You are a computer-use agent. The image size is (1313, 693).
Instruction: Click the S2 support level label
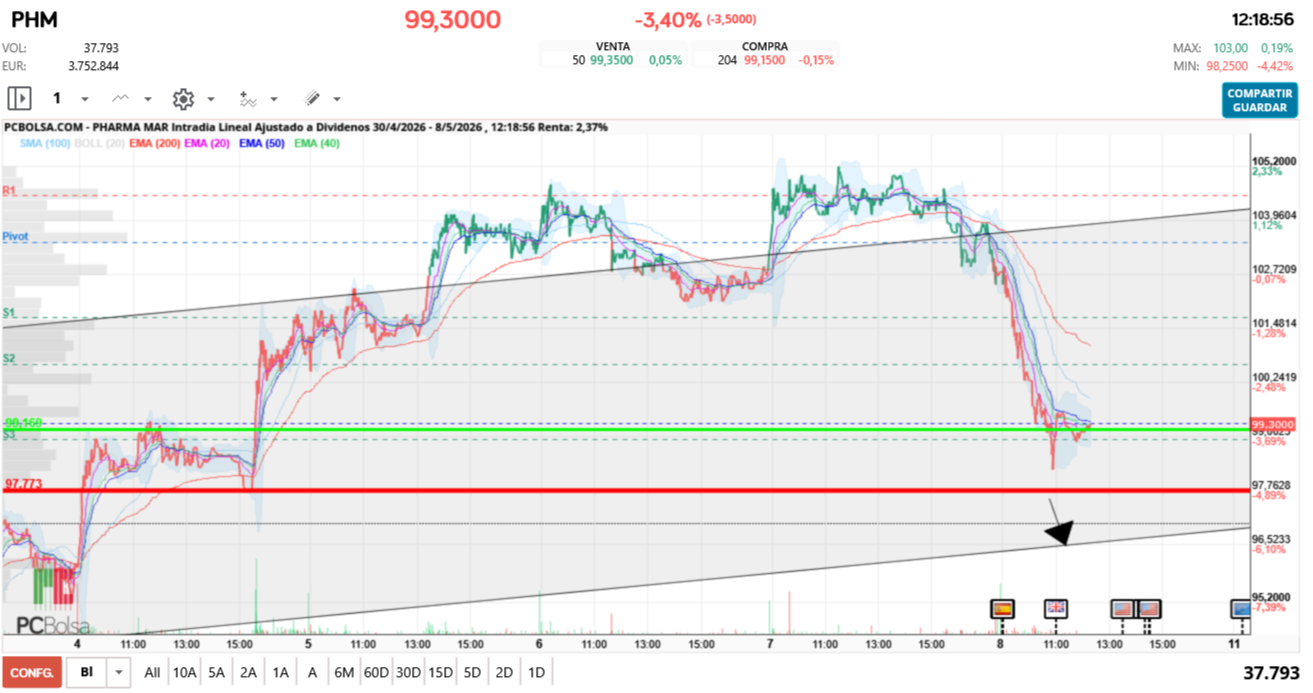[x=9, y=357]
